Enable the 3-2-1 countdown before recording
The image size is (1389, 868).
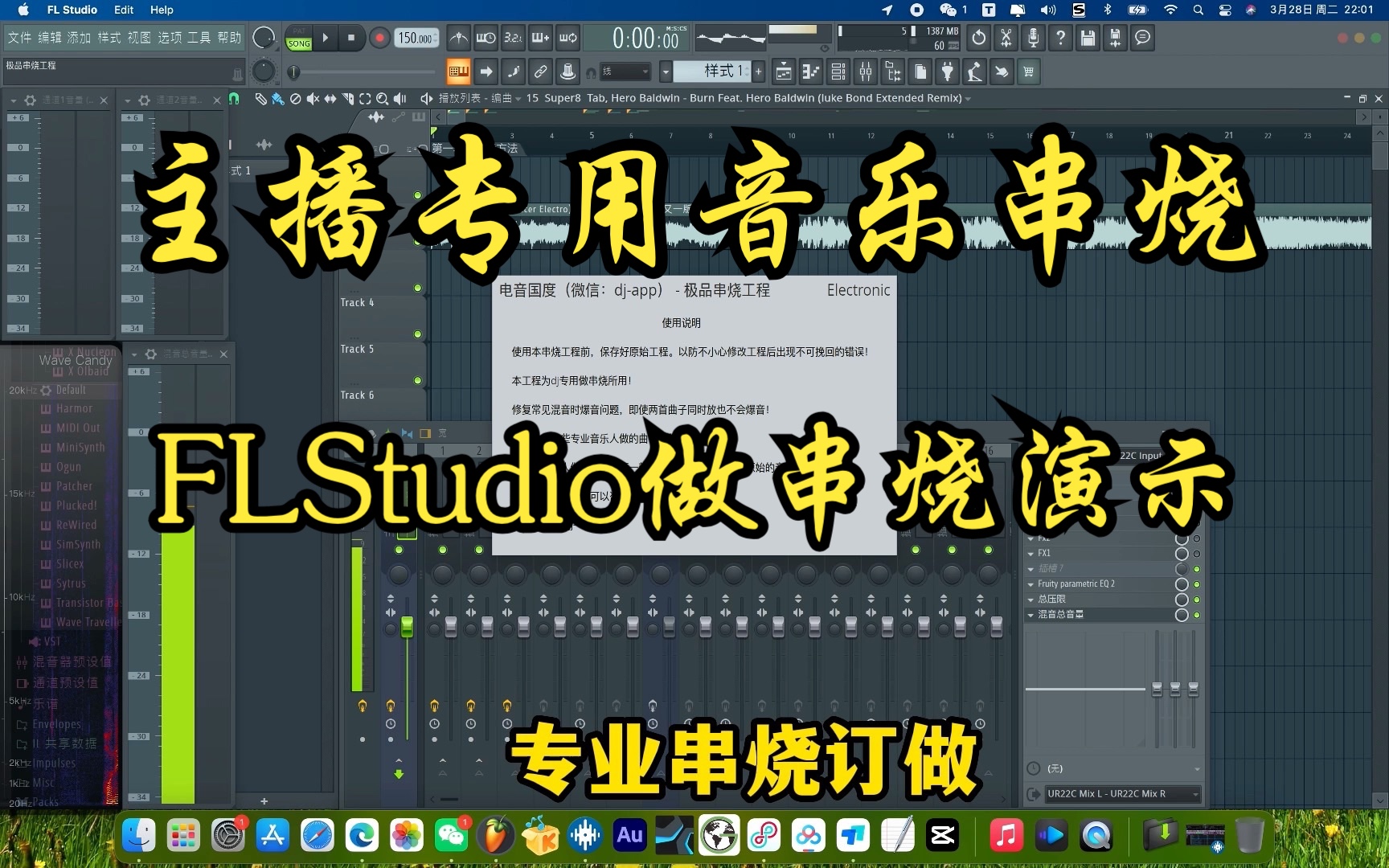[514, 38]
